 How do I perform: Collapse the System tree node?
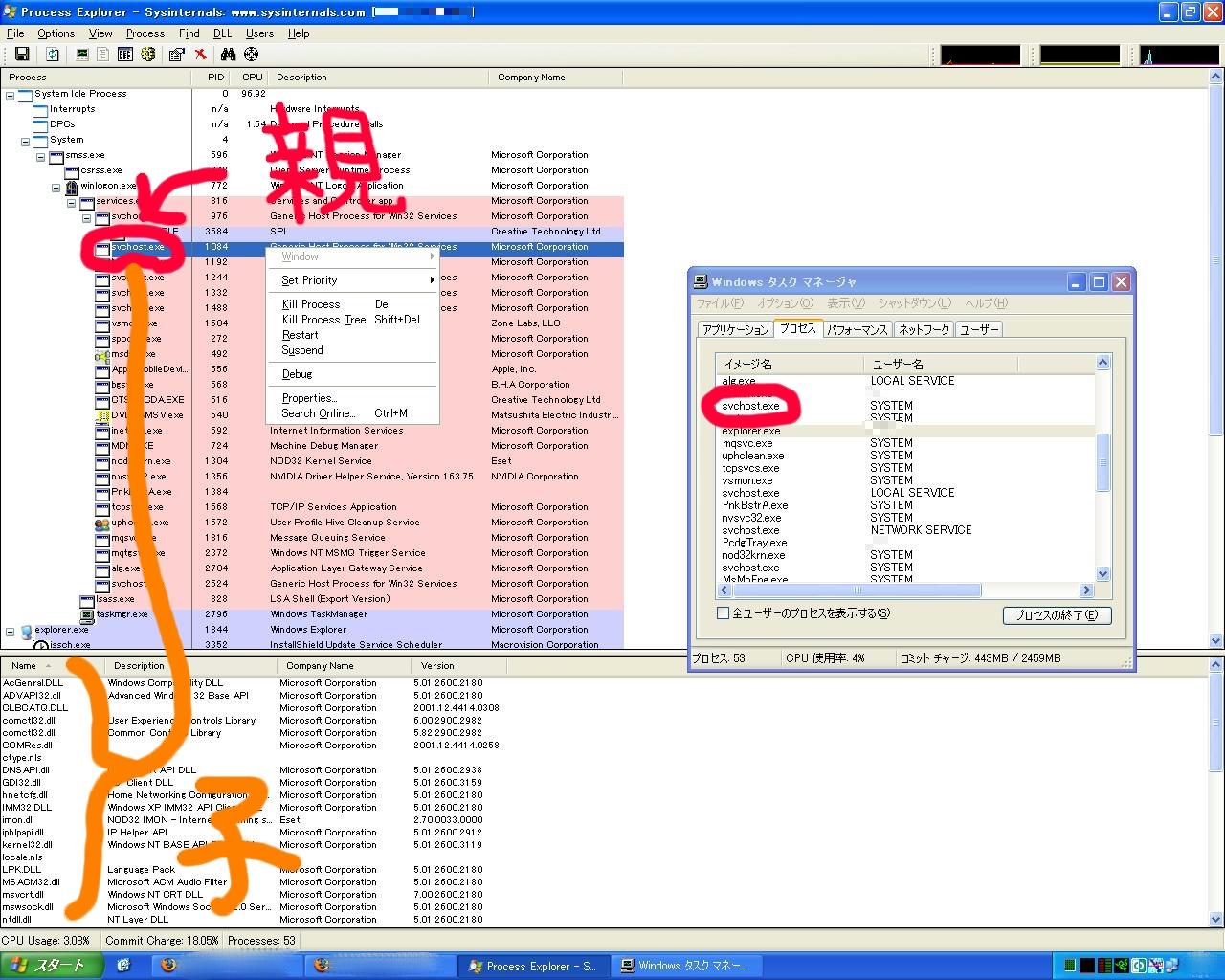pos(26,140)
